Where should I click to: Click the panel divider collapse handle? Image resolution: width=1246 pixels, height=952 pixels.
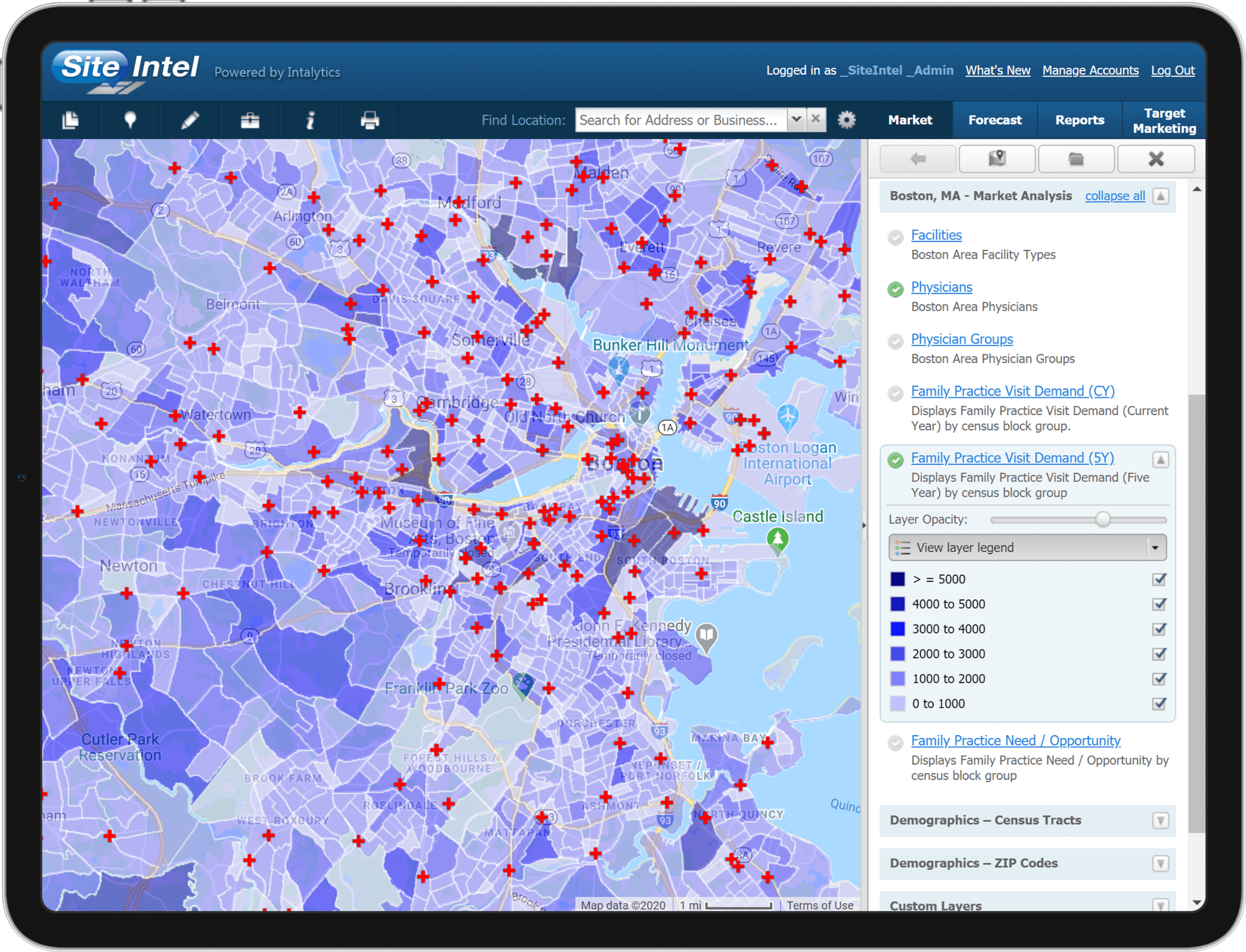coord(864,525)
